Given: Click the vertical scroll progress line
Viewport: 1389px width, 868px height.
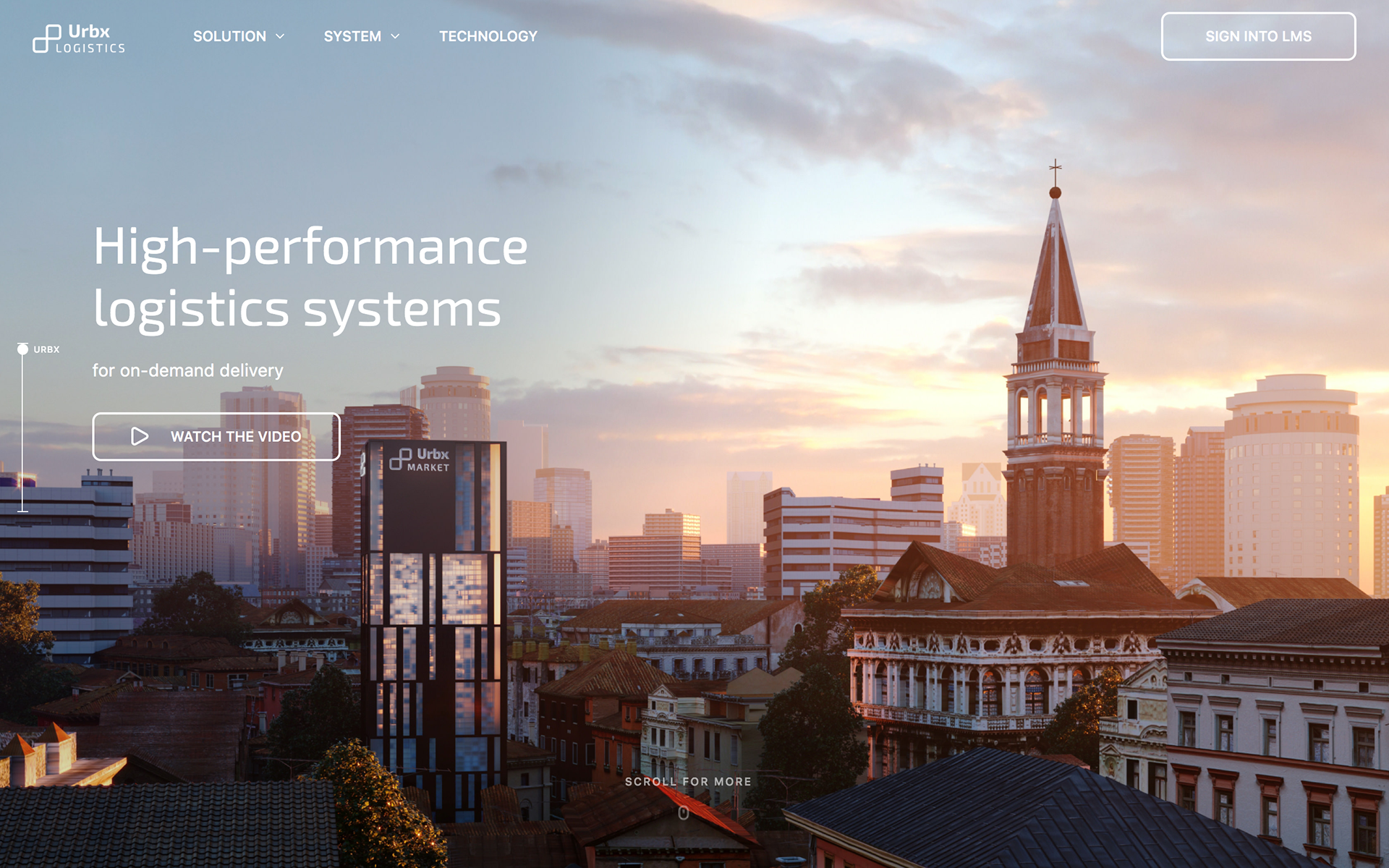Looking at the screenshot, I should coord(22,434).
